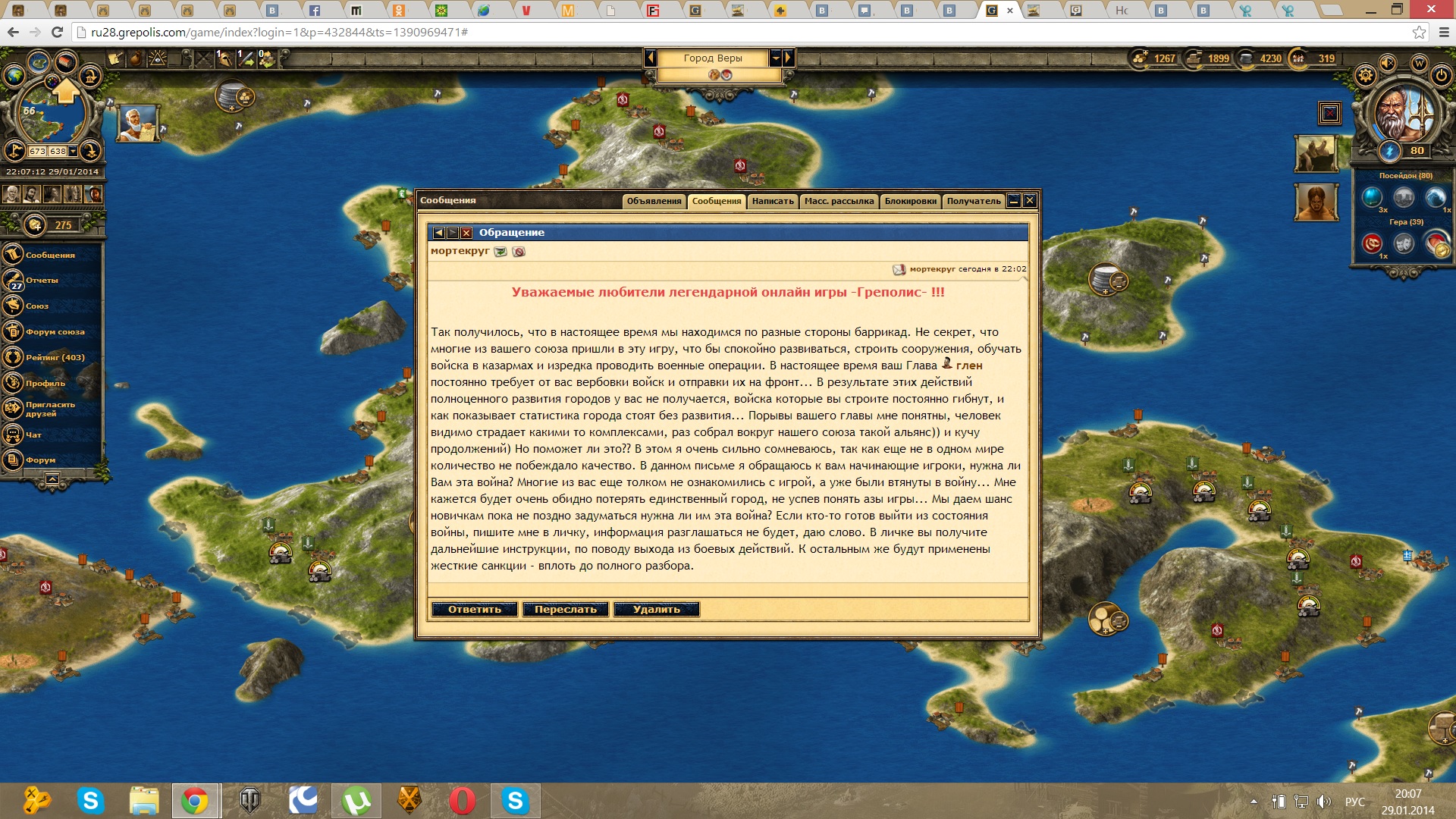Click the Город Веры city name
The height and width of the screenshot is (819, 1456).
click(713, 58)
